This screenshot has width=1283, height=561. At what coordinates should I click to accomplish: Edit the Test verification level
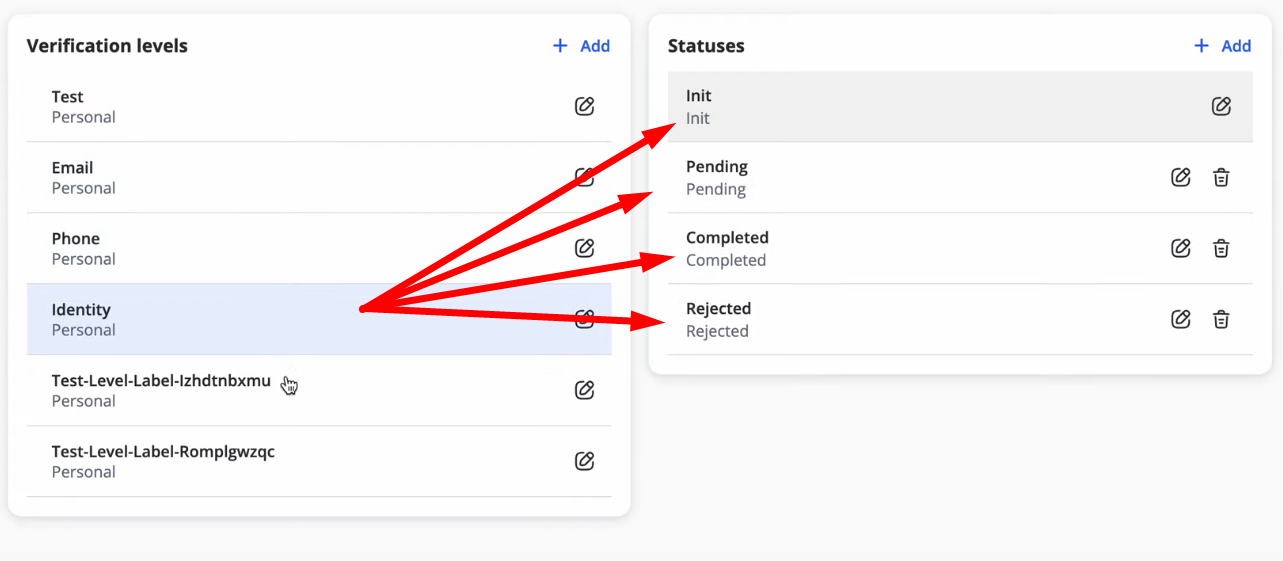[x=585, y=106]
